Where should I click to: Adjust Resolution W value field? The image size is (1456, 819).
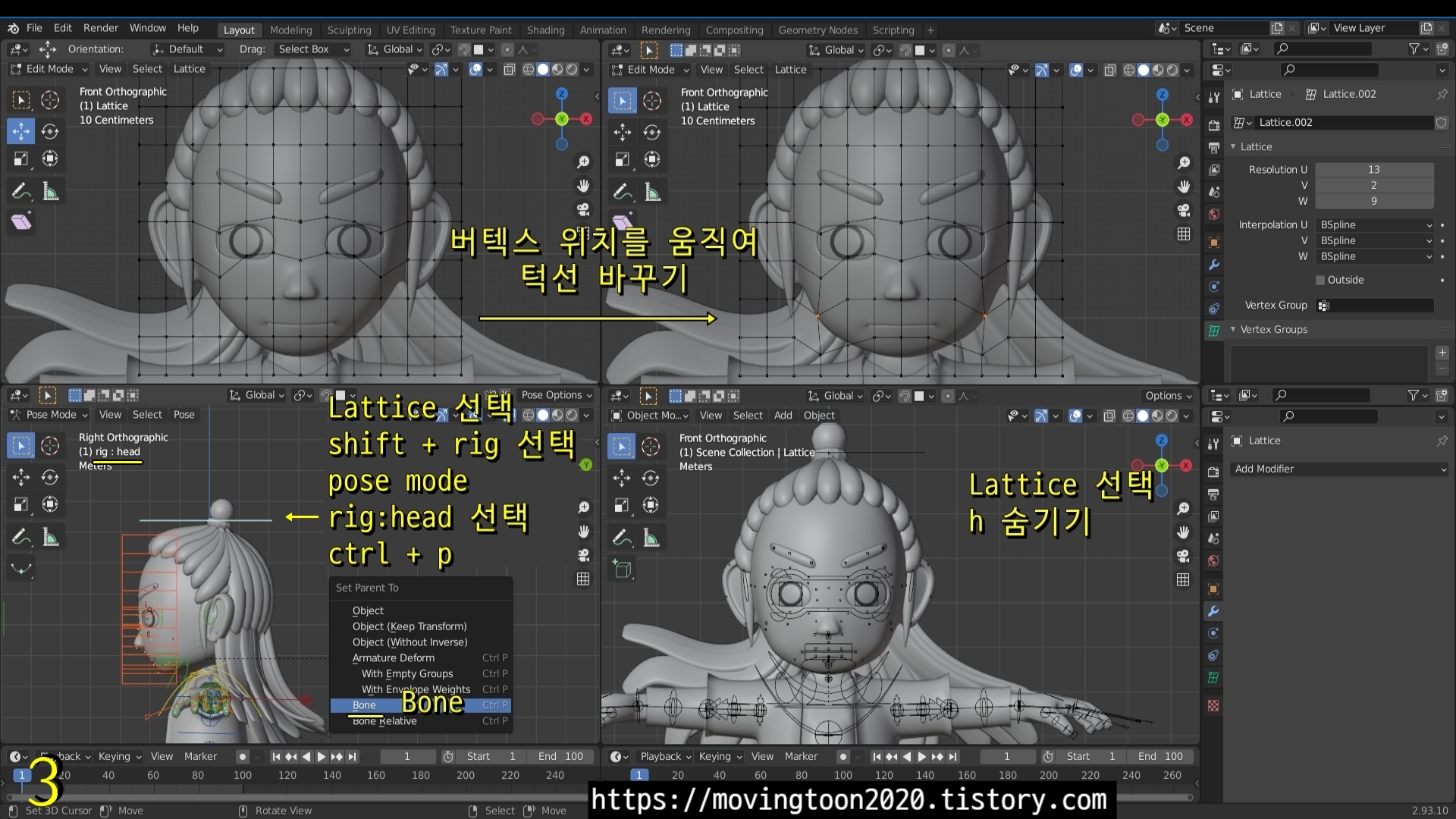[1374, 201]
